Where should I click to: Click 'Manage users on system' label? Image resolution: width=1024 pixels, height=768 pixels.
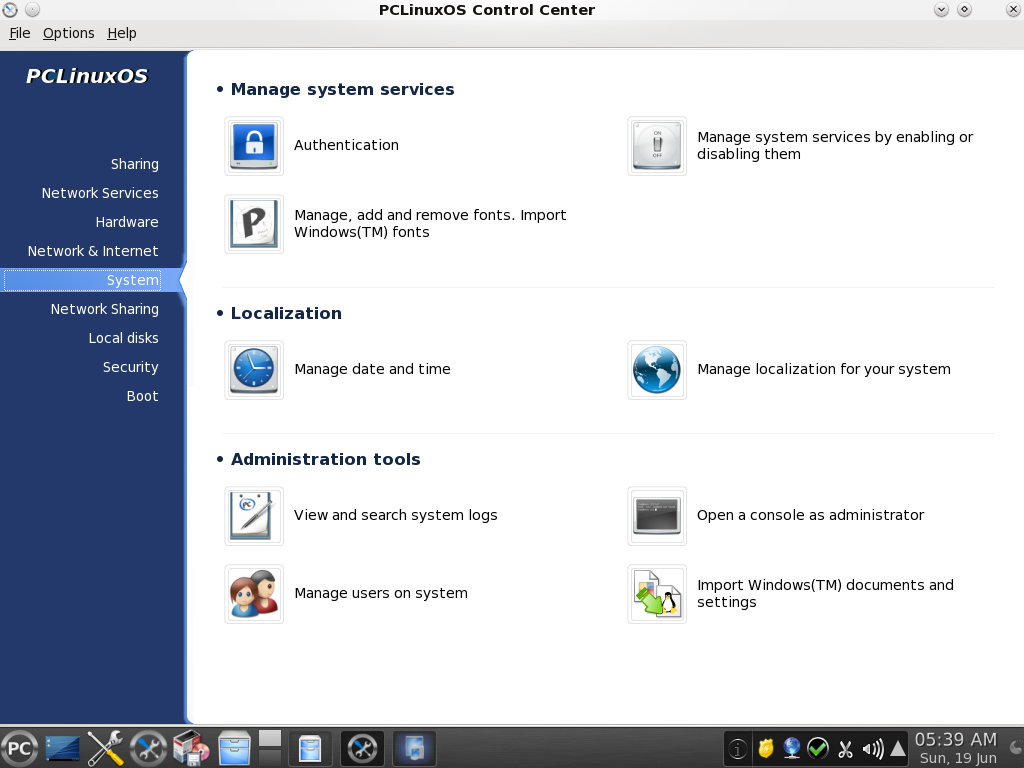click(381, 593)
